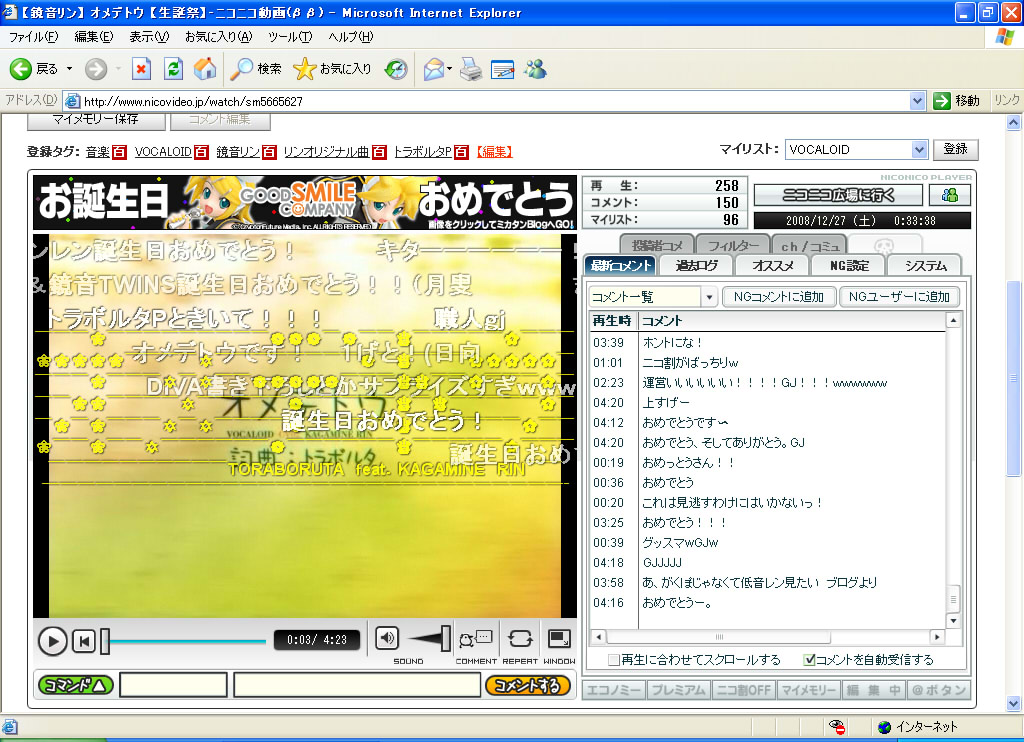Toggle the 編集中 button
Viewport: 1024px width, 742px height.
(x=873, y=690)
